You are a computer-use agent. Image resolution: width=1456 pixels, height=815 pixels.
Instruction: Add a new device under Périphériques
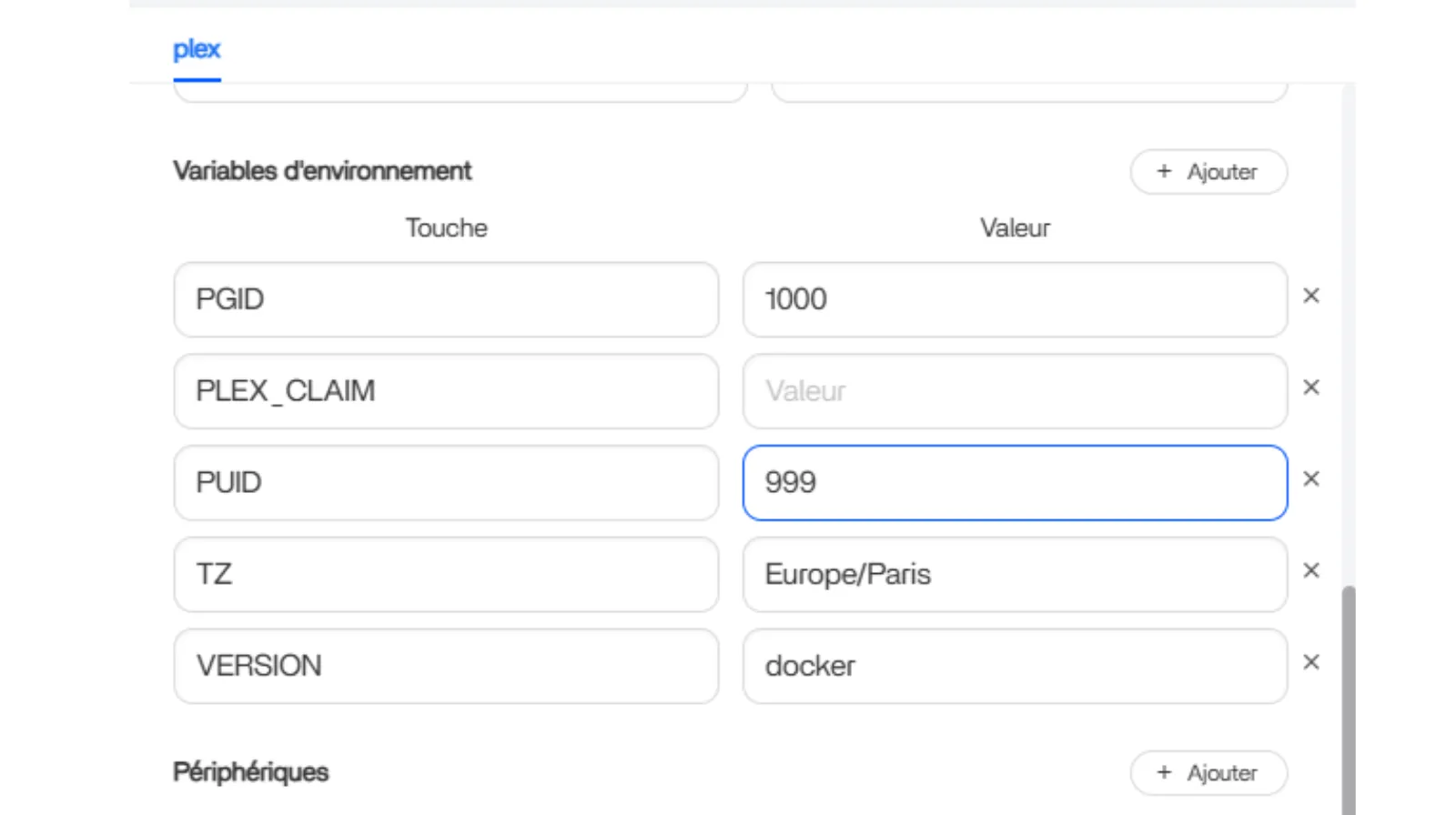pos(1208,773)
